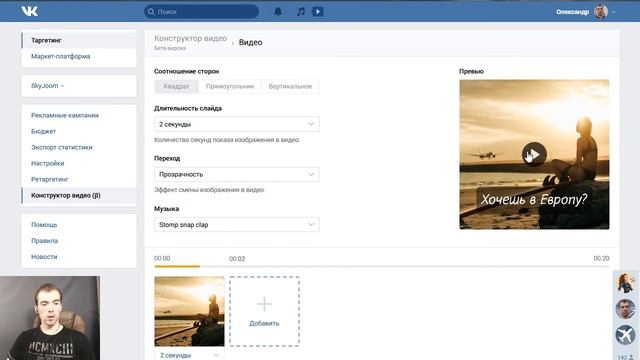Click the VK logo icon
640x360 pixels.
(29, 11)
